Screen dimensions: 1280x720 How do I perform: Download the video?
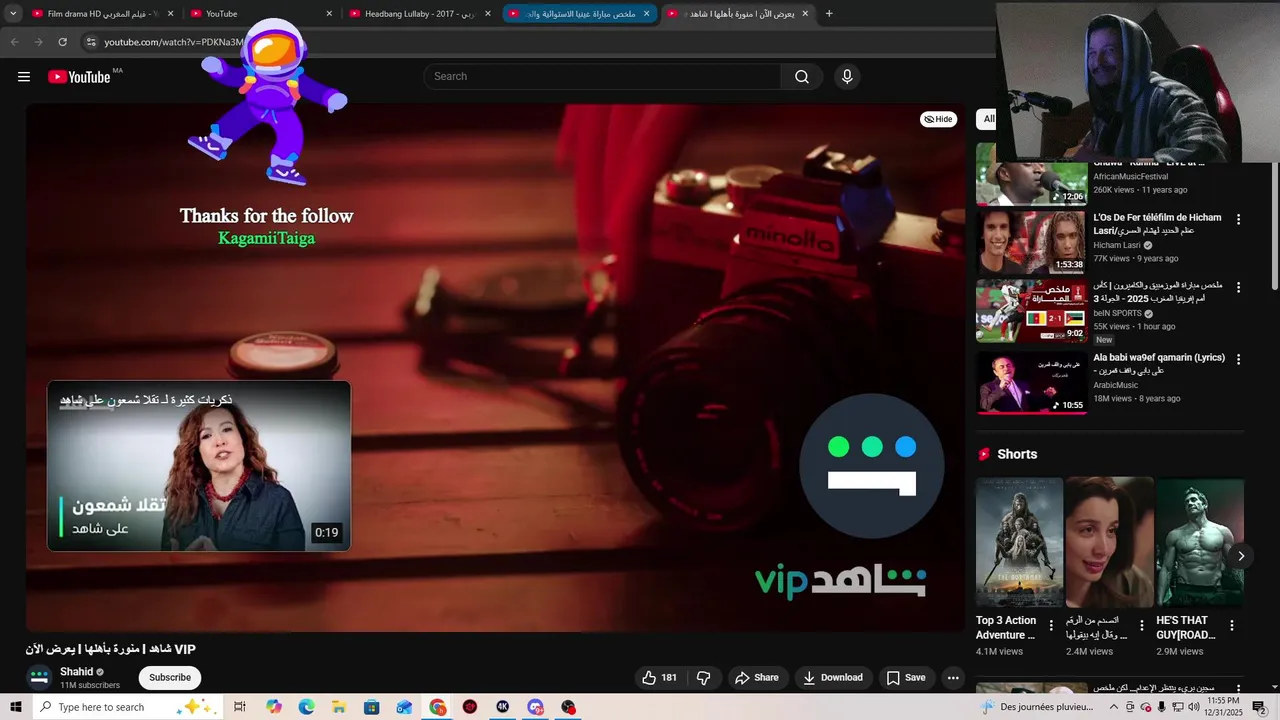(833, 678)
